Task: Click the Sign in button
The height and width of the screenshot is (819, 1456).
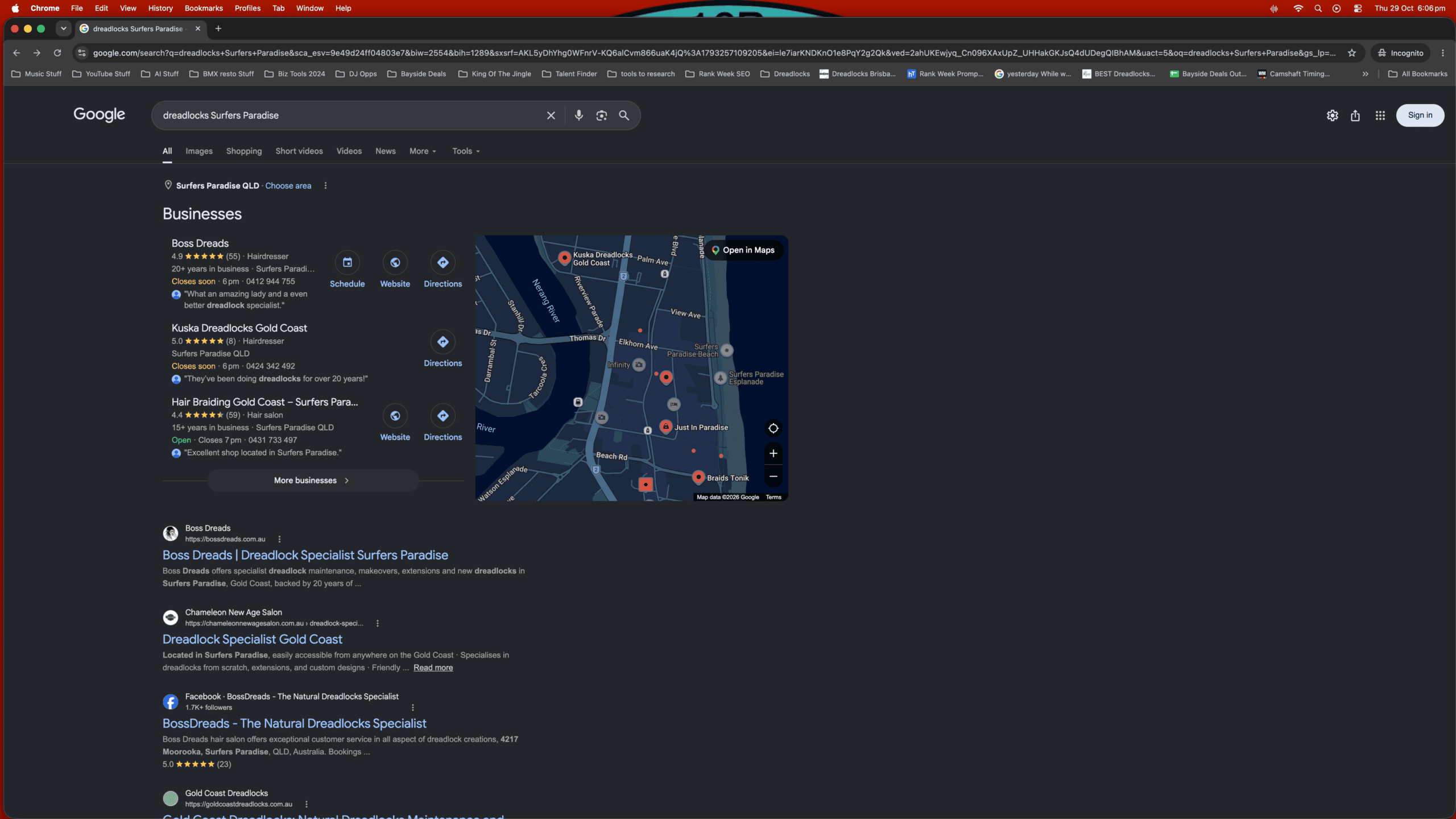Action: coord(1420,115)
